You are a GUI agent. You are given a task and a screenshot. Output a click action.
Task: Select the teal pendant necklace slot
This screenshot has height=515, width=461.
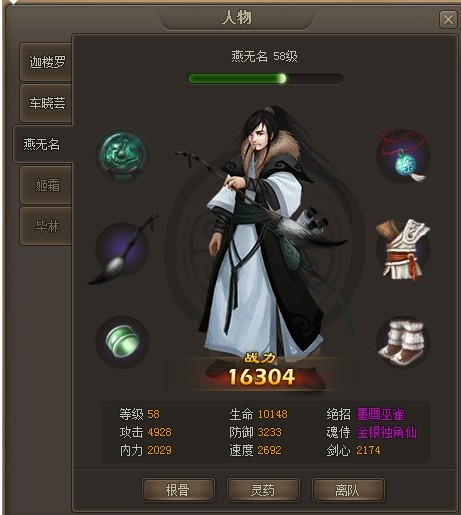(403, 155)
